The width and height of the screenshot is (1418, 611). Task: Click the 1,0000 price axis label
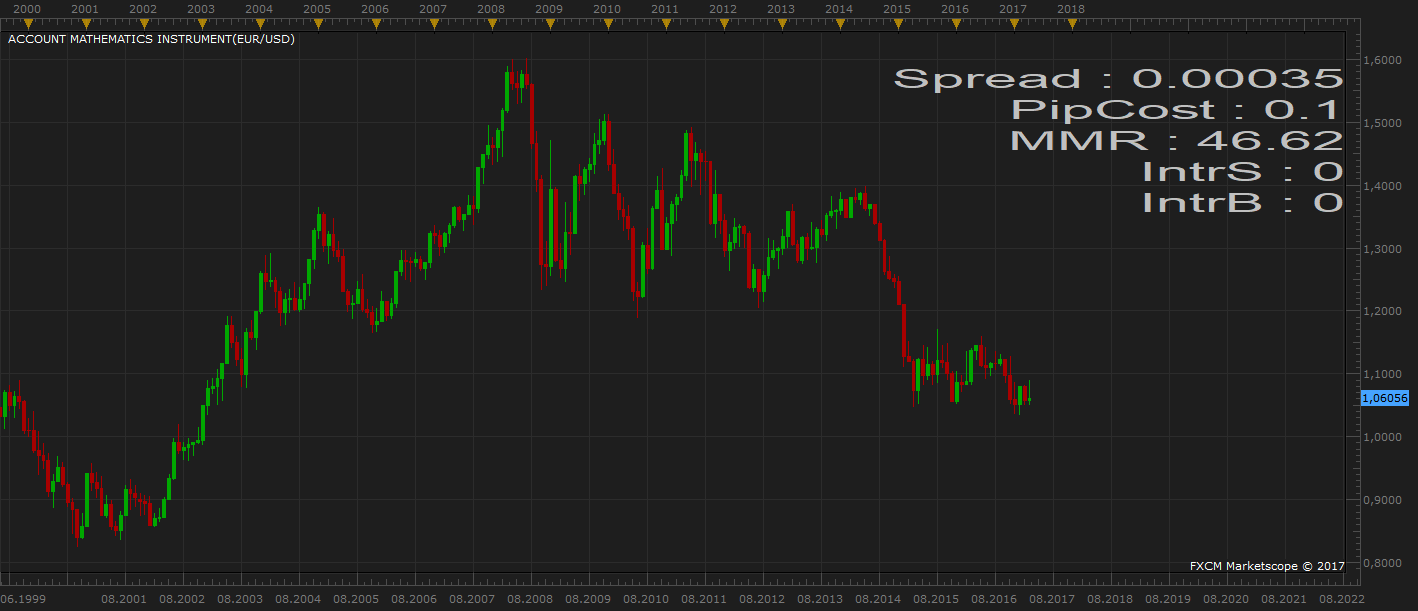point(1381,437)
